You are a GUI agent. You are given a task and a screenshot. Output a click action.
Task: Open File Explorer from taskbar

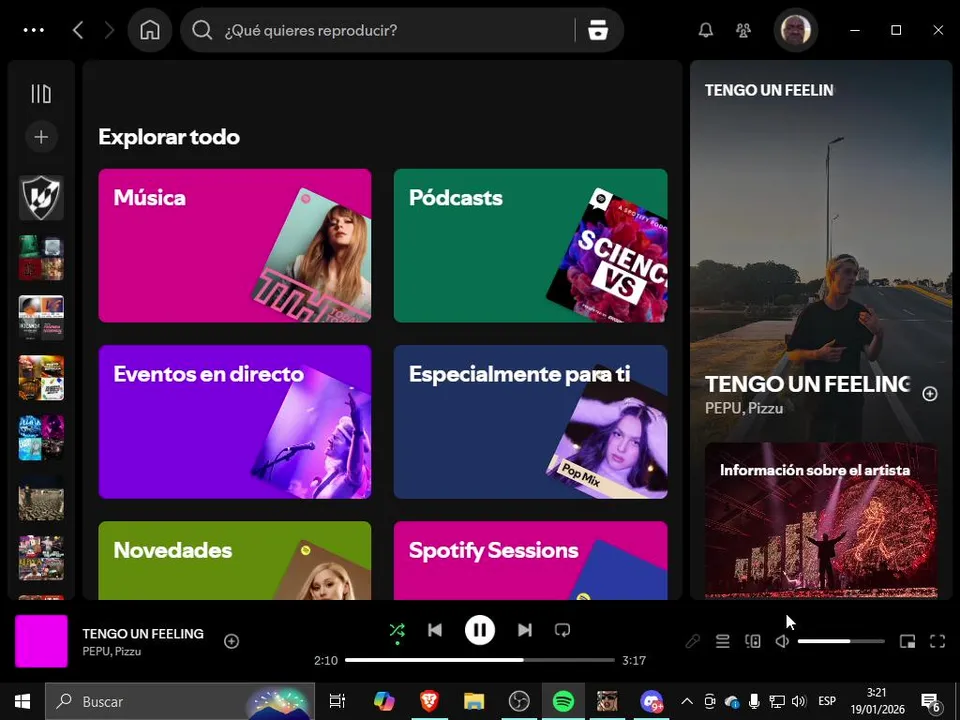point(474,702)
